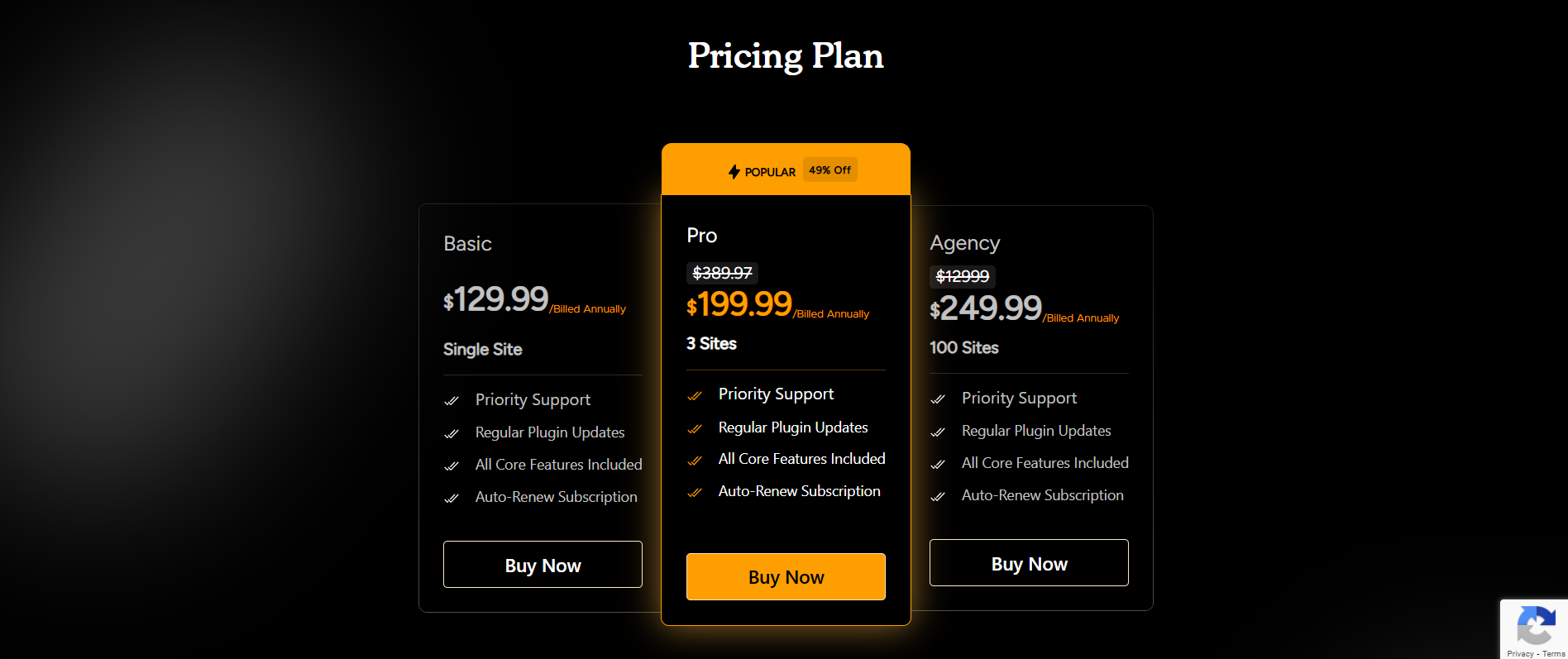
Task: Click the strikethrough $389.97 price on Pro
Action: (x=721, y=273)
